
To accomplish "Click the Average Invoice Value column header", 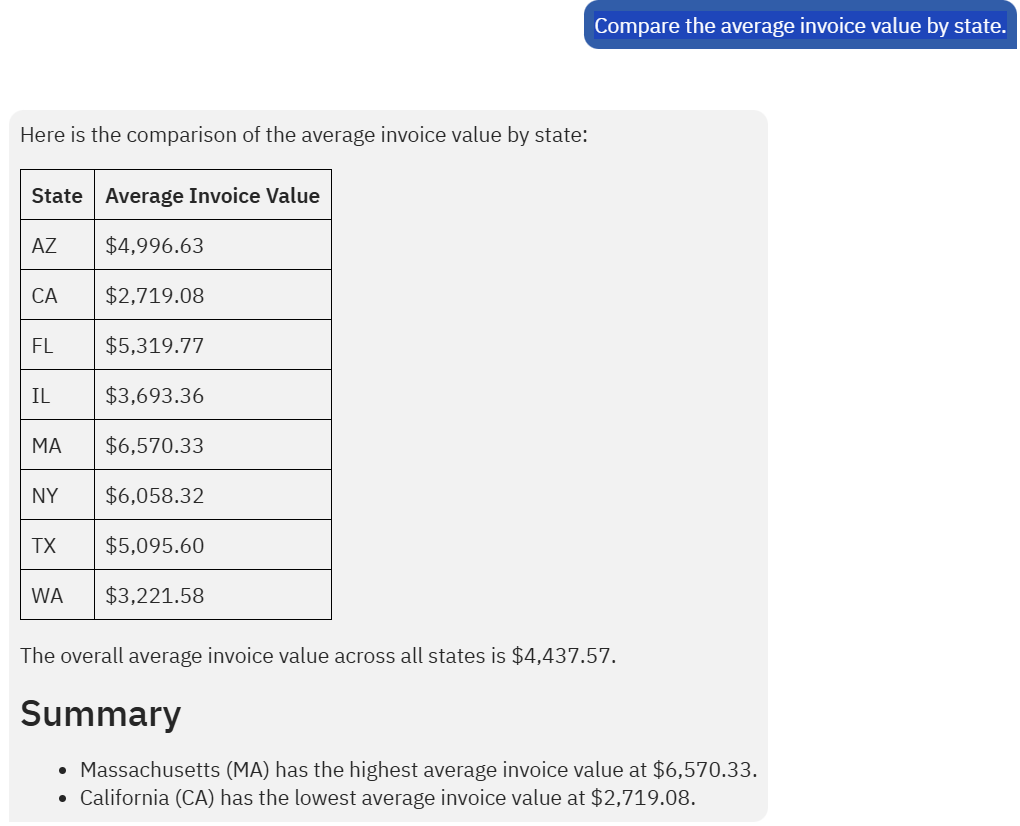I will coord(212,196).
